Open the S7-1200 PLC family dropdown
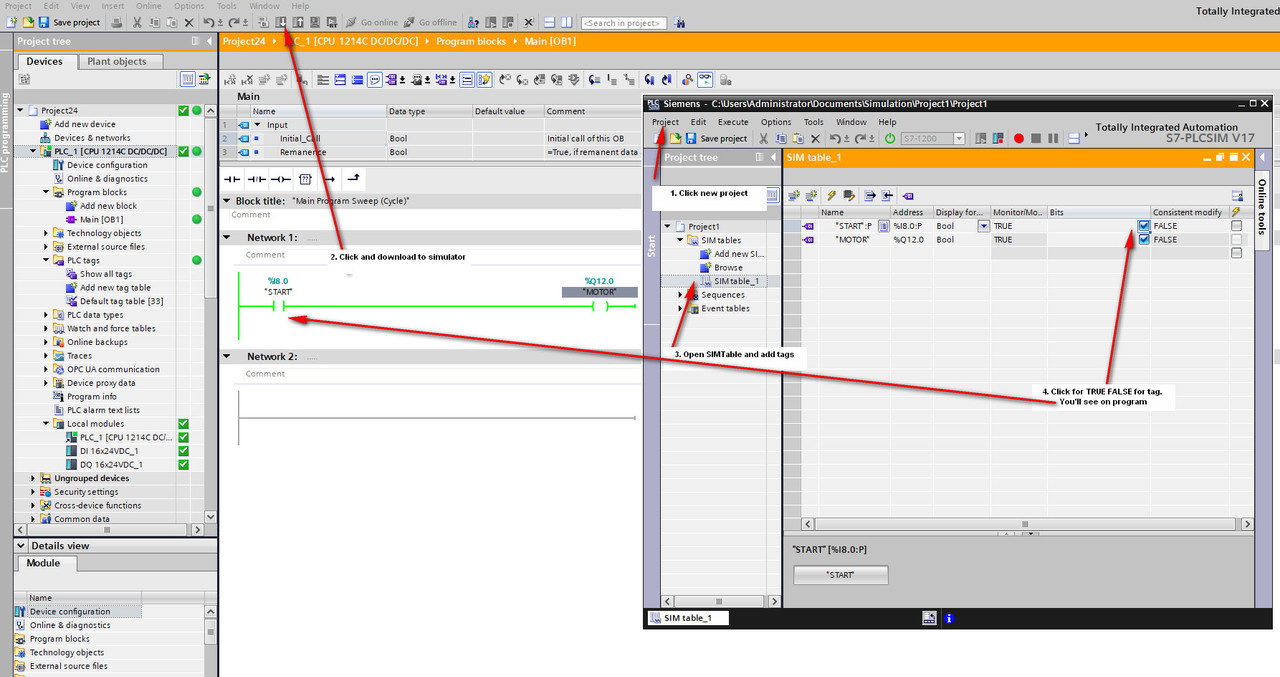The height and width of the screenshot is (677, 1280). pos(958,138)
